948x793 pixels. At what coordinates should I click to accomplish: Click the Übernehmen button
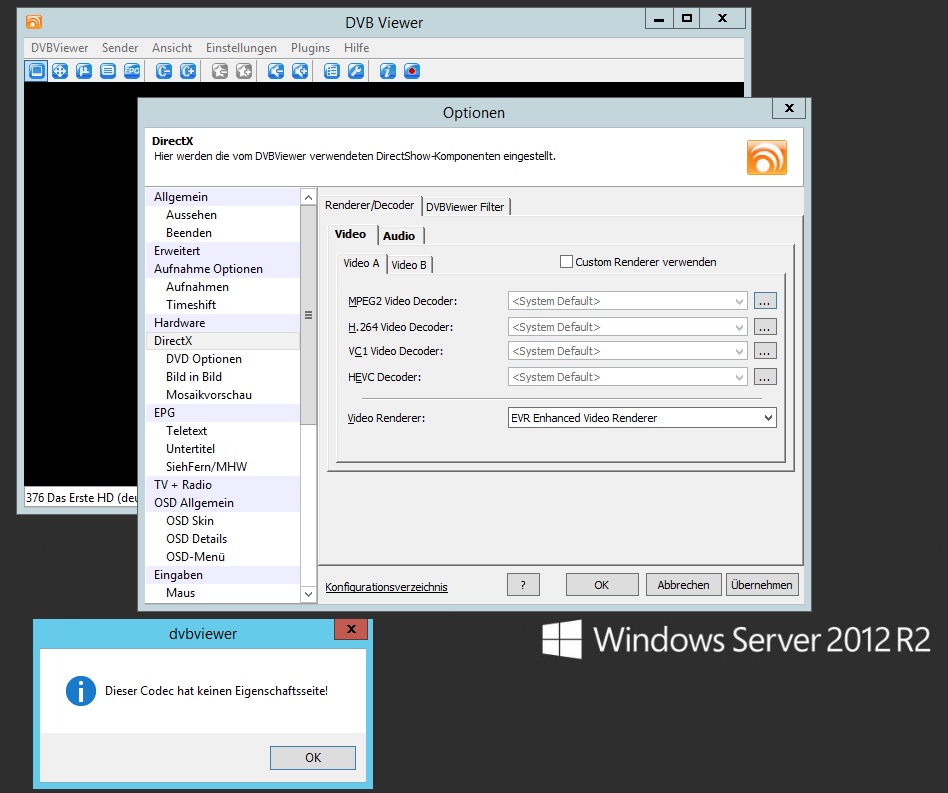click(x=762, y=585)
